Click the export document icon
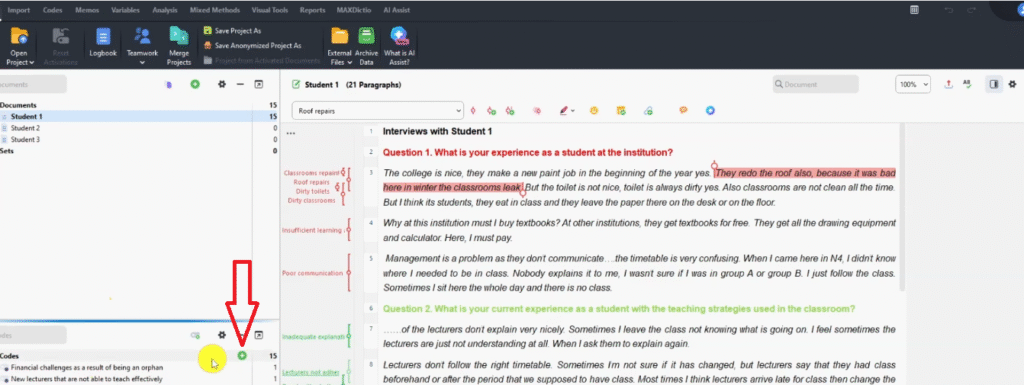 pos(948,84)
